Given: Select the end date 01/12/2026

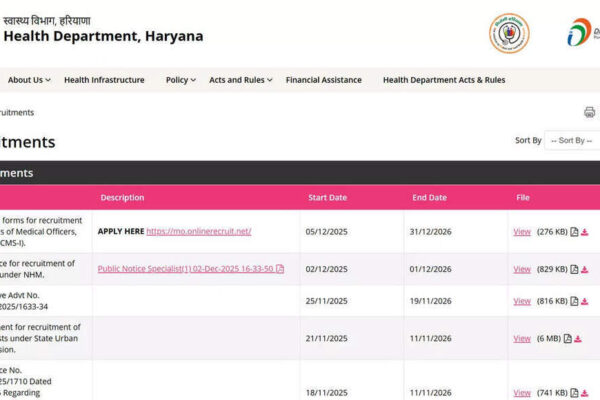Looking at the screenshot, I should click(x=430, y=269).
